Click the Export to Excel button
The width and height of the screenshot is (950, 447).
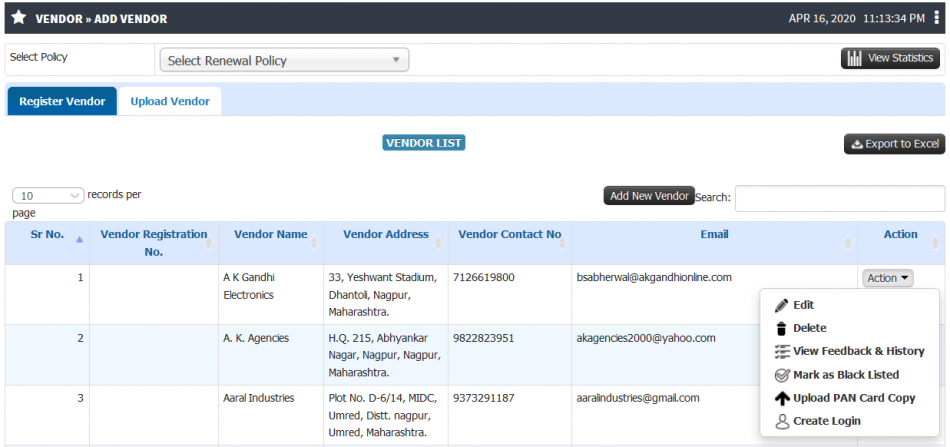coord(894,144)
